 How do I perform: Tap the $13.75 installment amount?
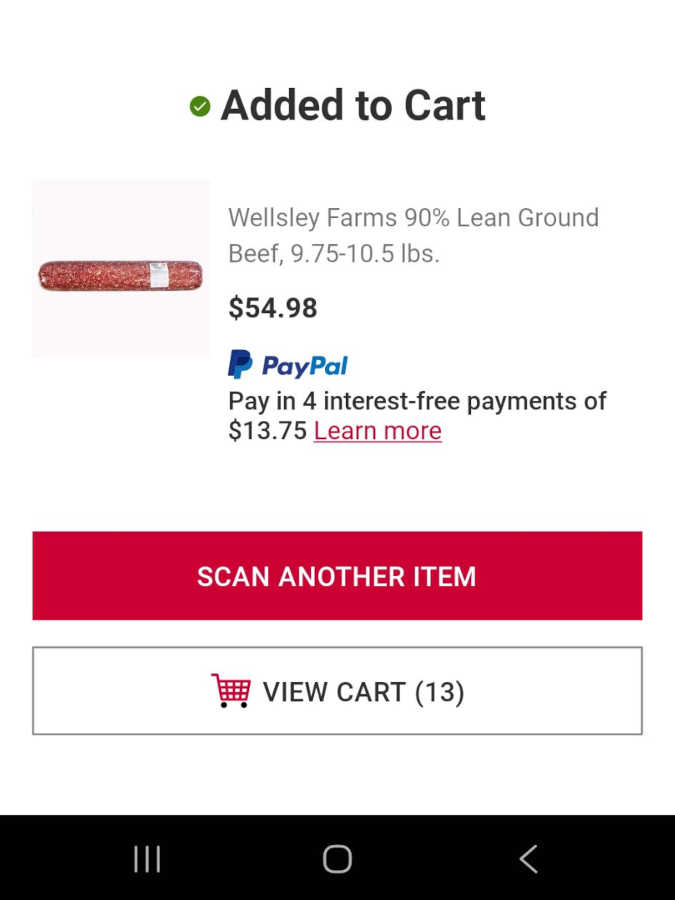click(x=267, y=431)
